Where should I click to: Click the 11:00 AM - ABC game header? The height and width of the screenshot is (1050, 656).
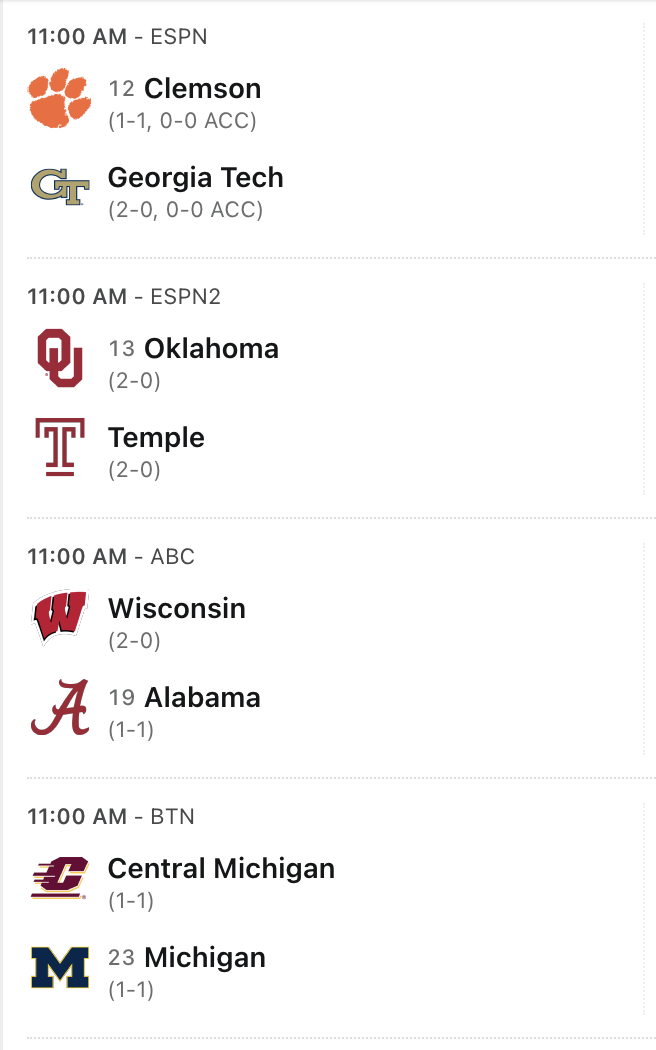click(110, 557)
